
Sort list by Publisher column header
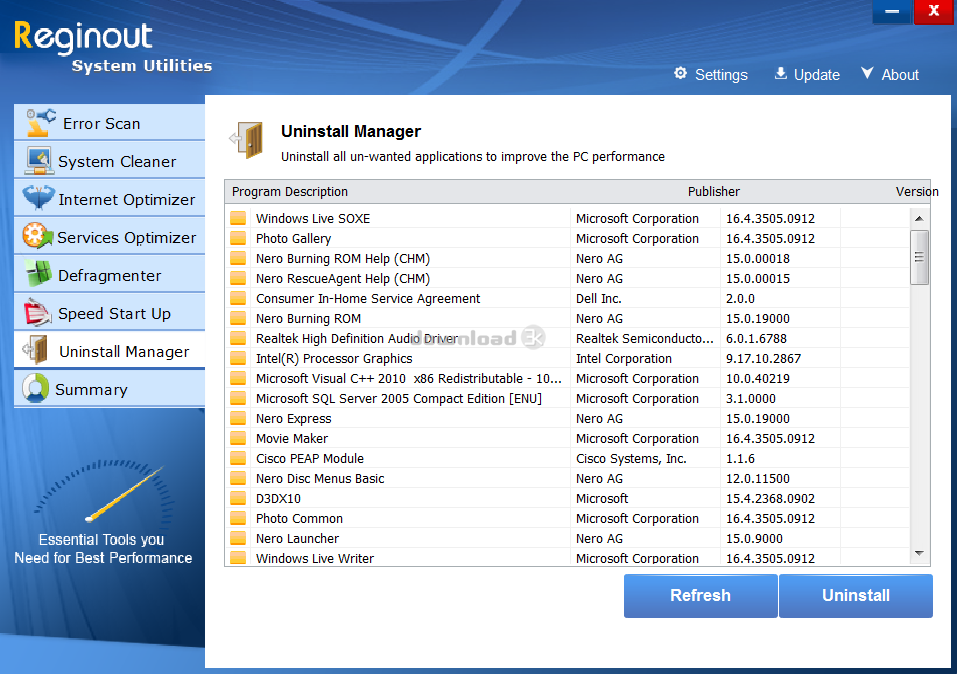coord(713,192)
